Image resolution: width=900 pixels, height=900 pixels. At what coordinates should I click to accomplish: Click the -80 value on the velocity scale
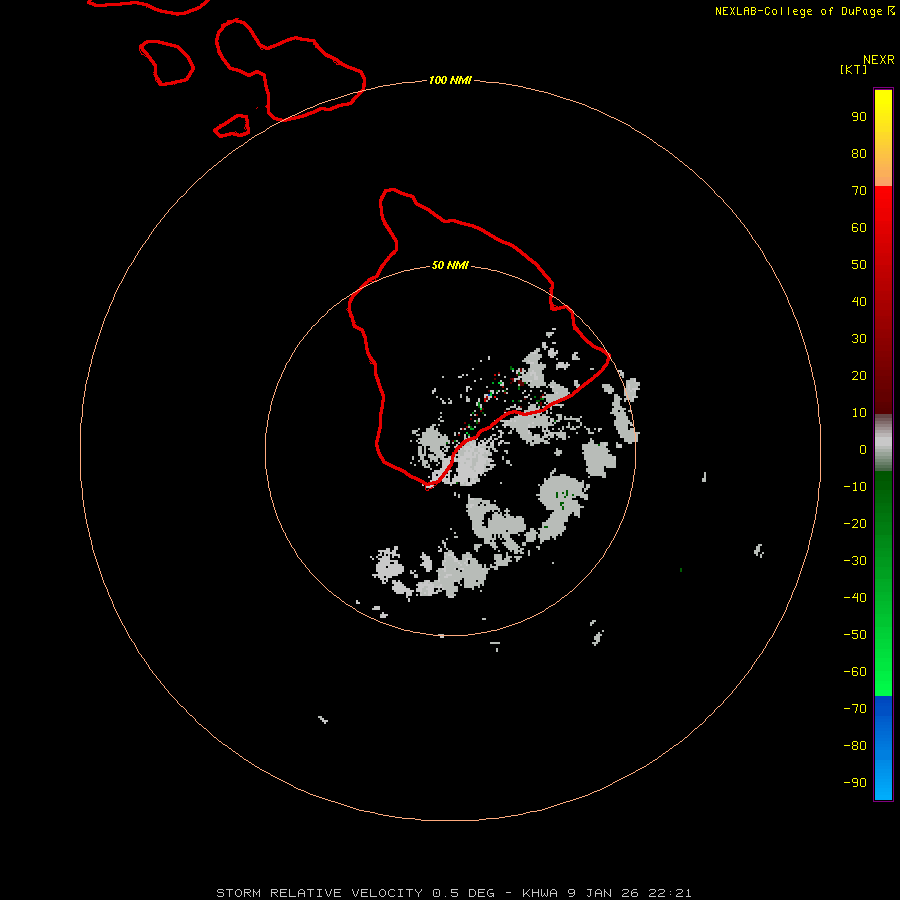(x=855, y=746)
